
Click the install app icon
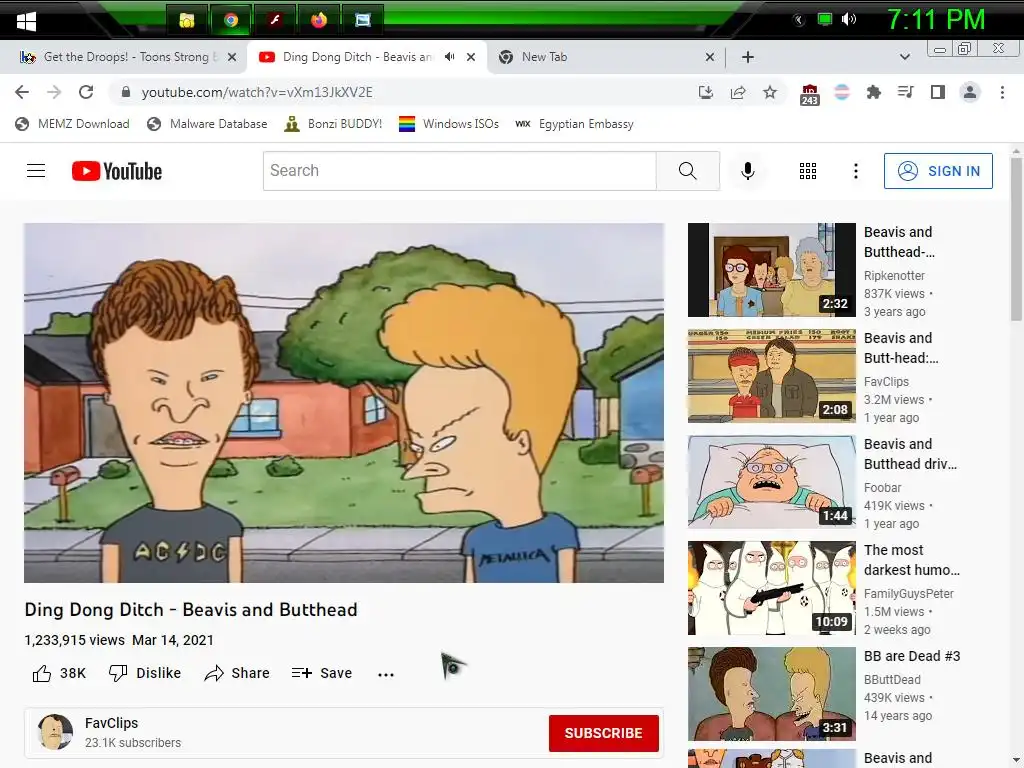705,92
